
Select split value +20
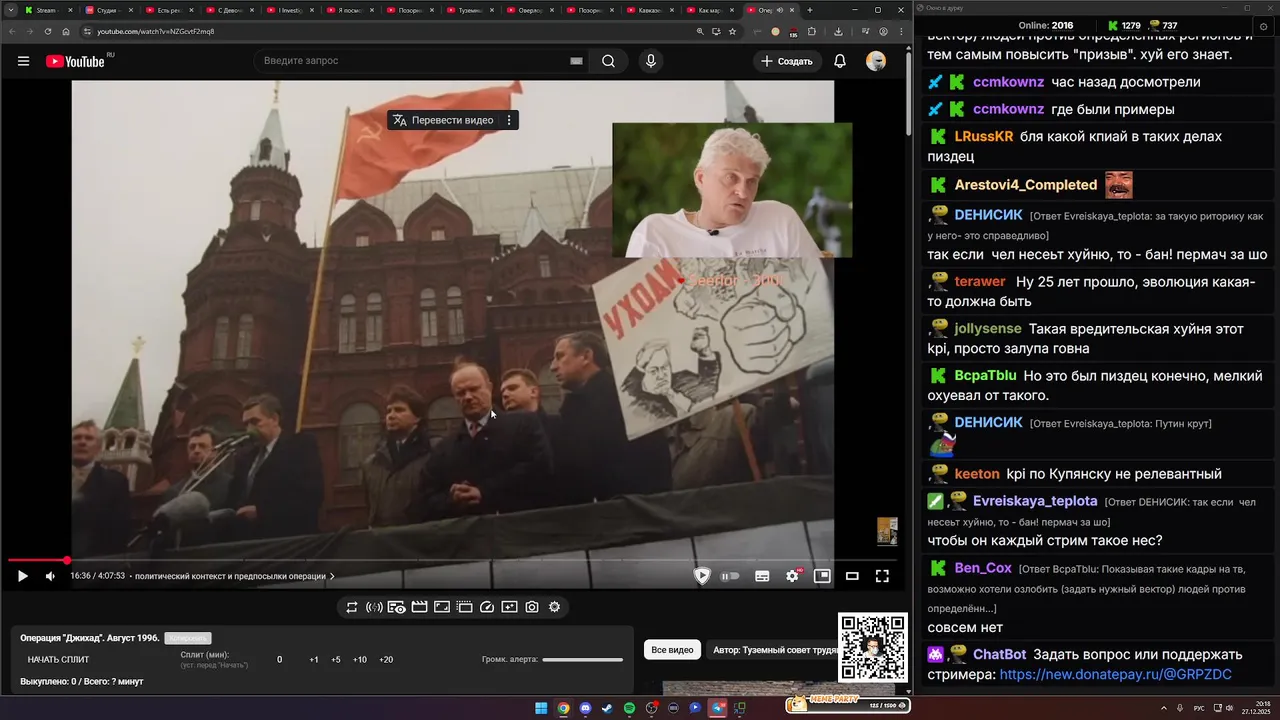pyautogui.click(x=386, y=660)
